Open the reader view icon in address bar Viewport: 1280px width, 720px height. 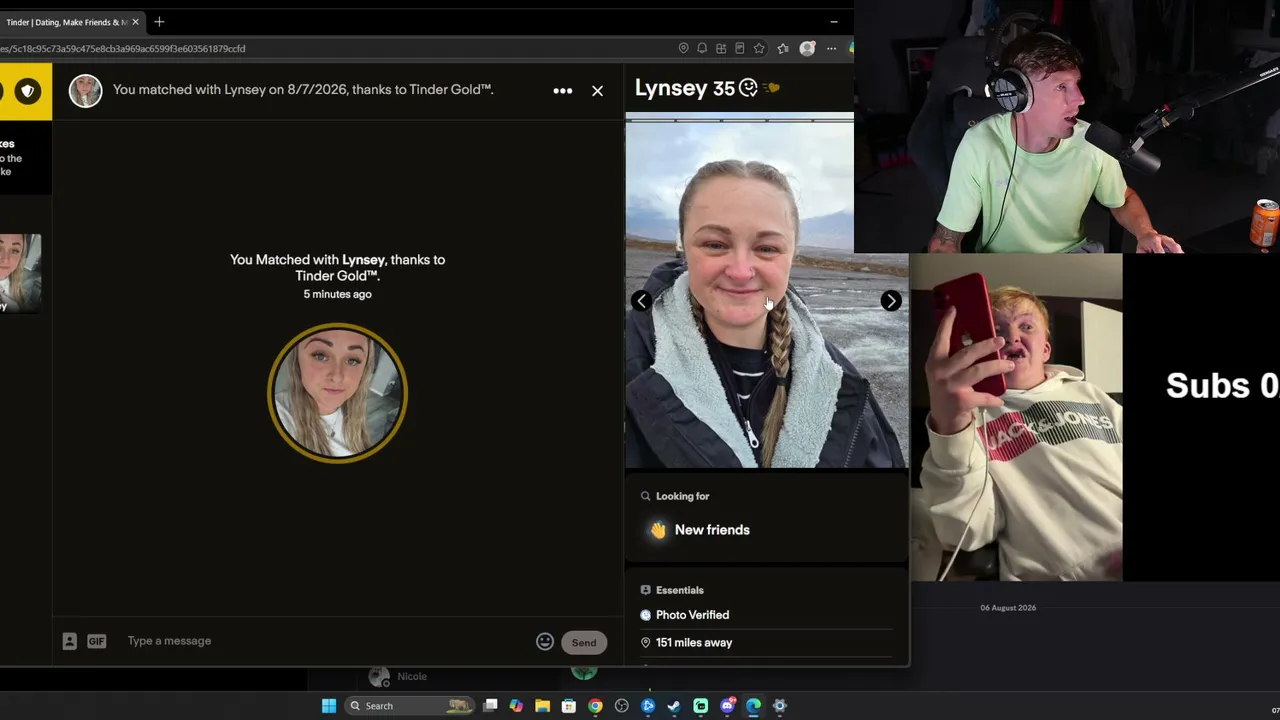click(740, 48)
